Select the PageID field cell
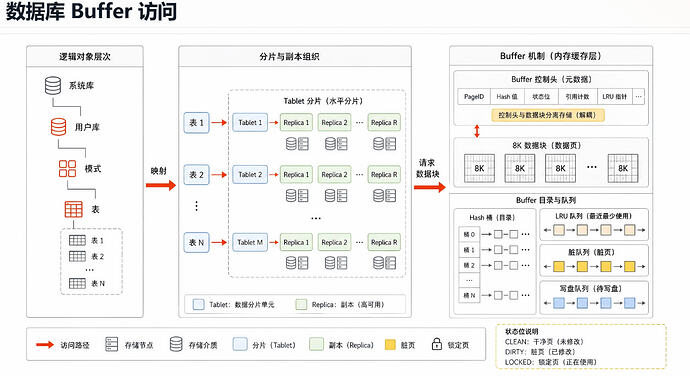The height and width of the screenshot is (376, 690). (x=474, y=96)
